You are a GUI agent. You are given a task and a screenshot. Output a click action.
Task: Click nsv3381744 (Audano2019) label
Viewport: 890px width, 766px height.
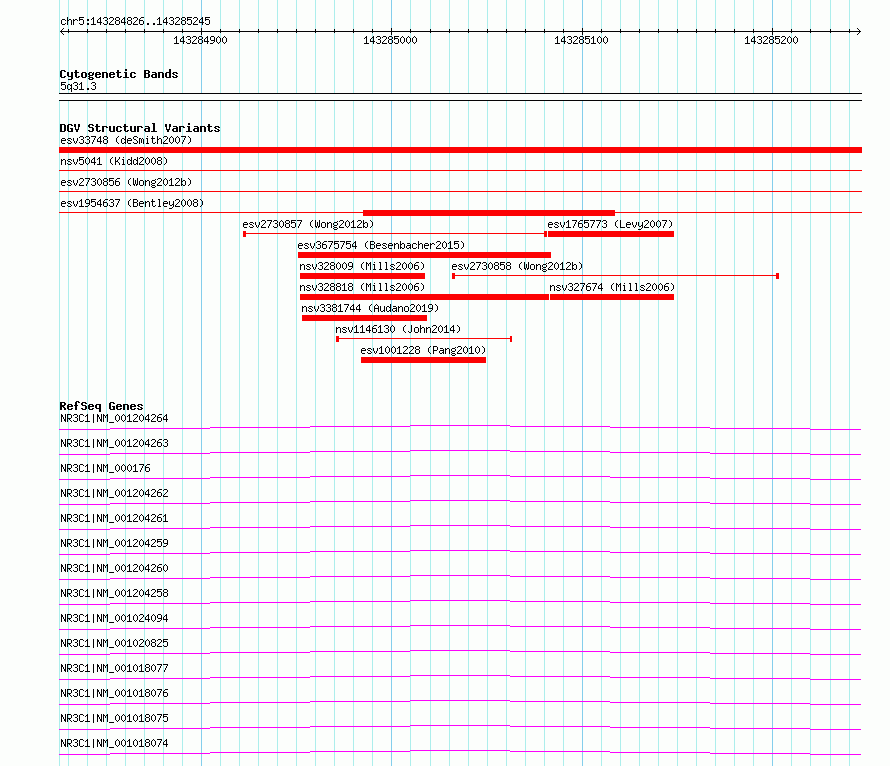tap(370, 308)
